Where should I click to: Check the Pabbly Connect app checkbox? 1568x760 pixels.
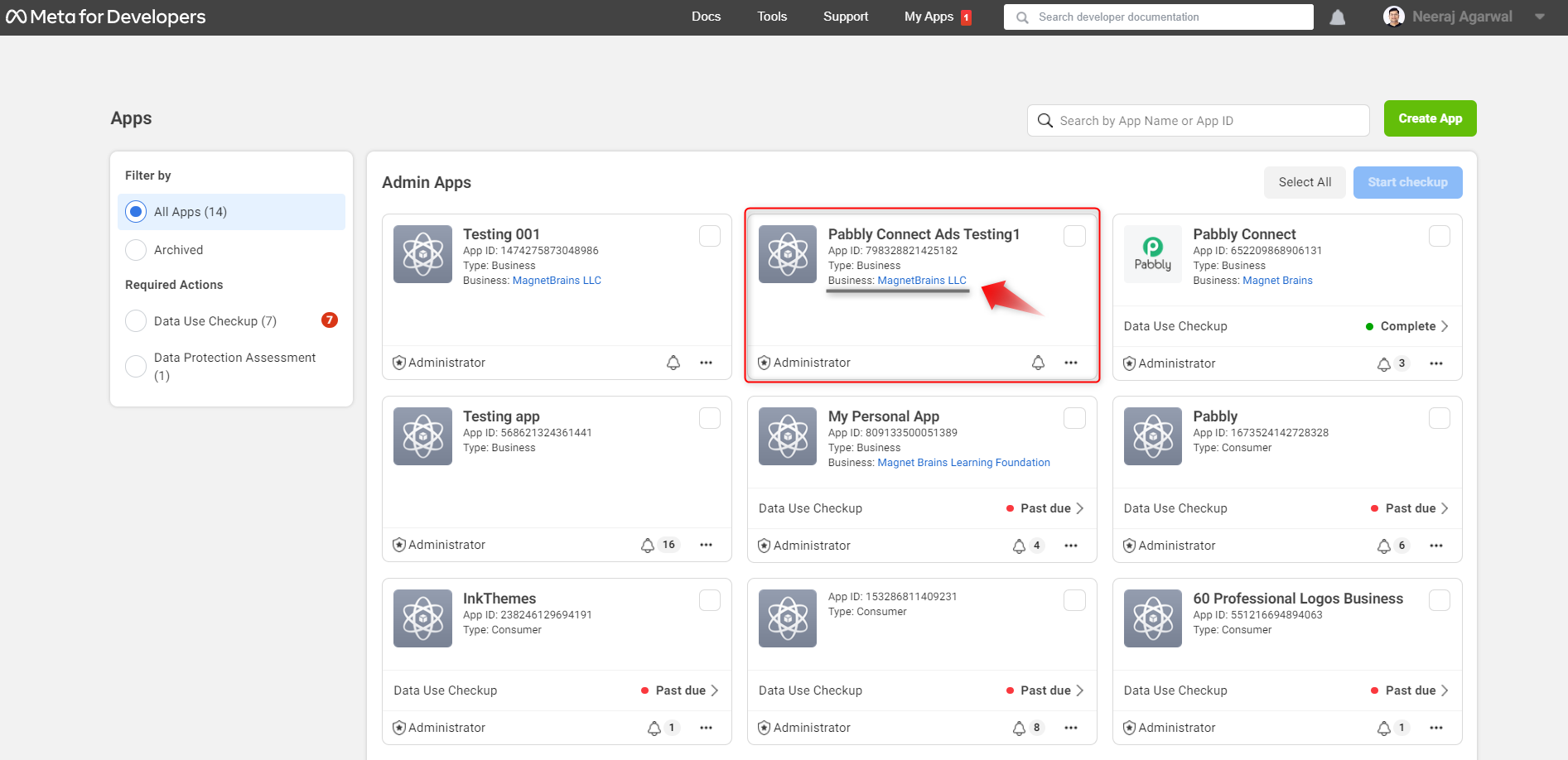point(1440,236)
